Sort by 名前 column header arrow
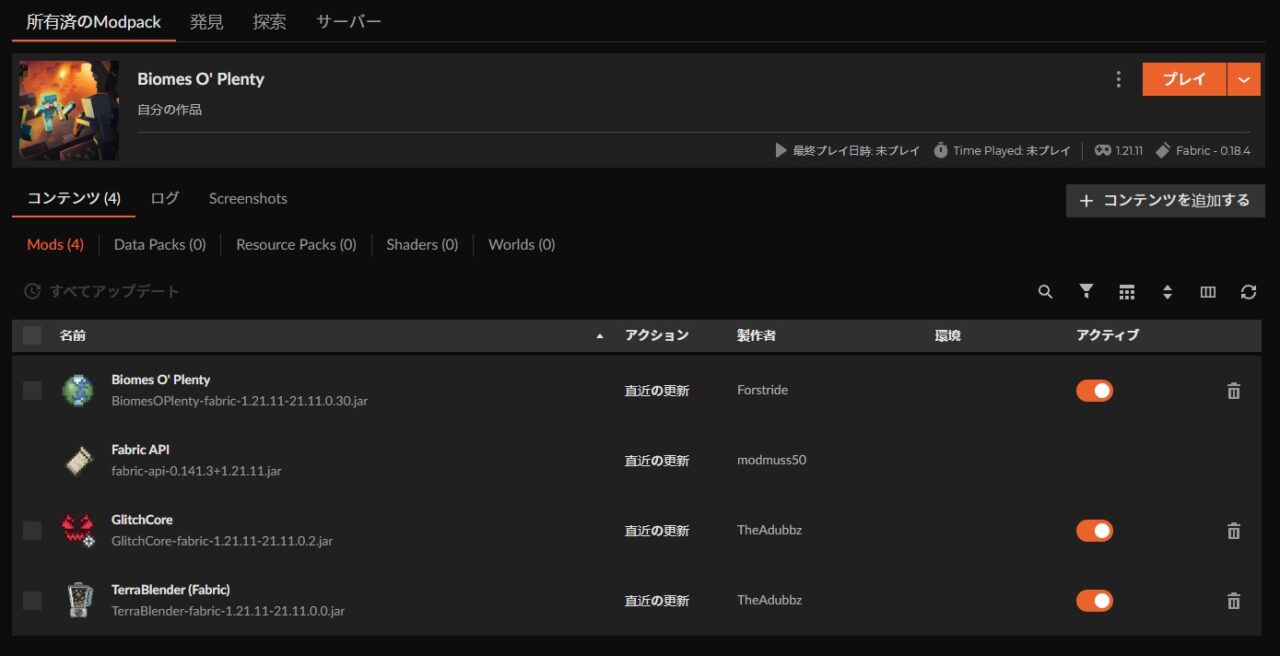This screenshot has height=656, width=1280. coord(600,336)
